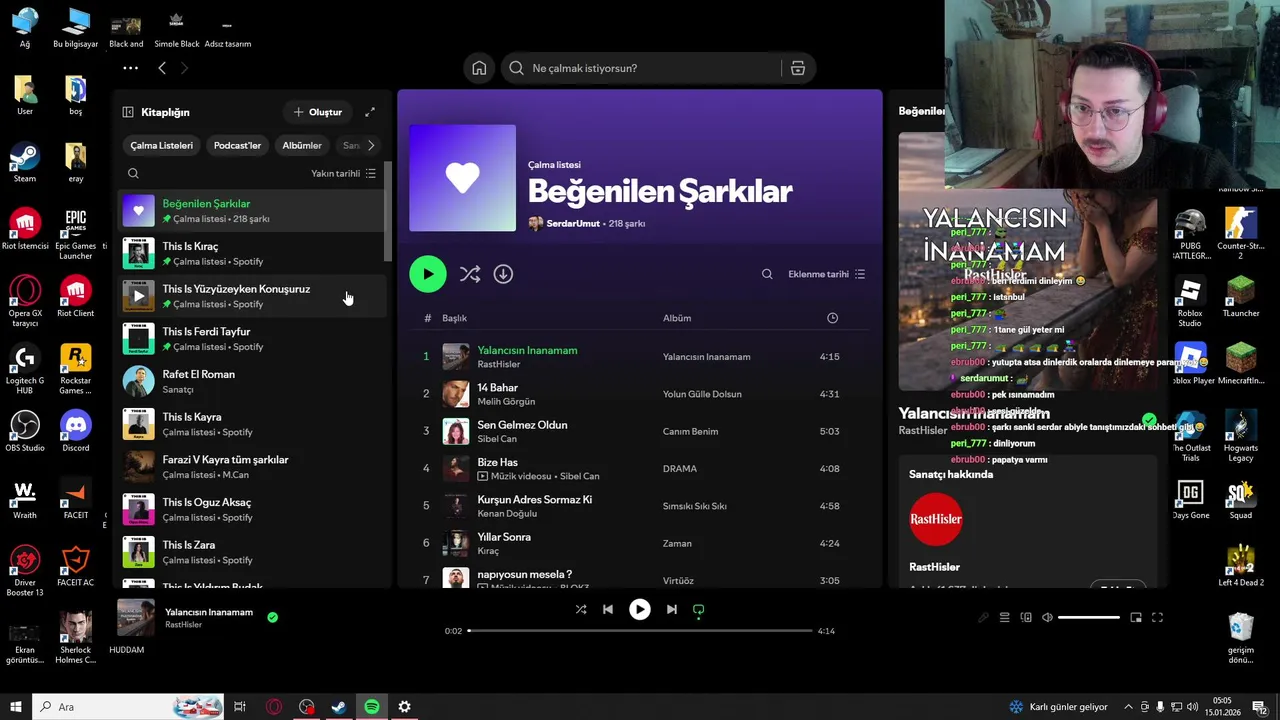
Task: Click the Windows Start button
Action: [x=15, y=707]
